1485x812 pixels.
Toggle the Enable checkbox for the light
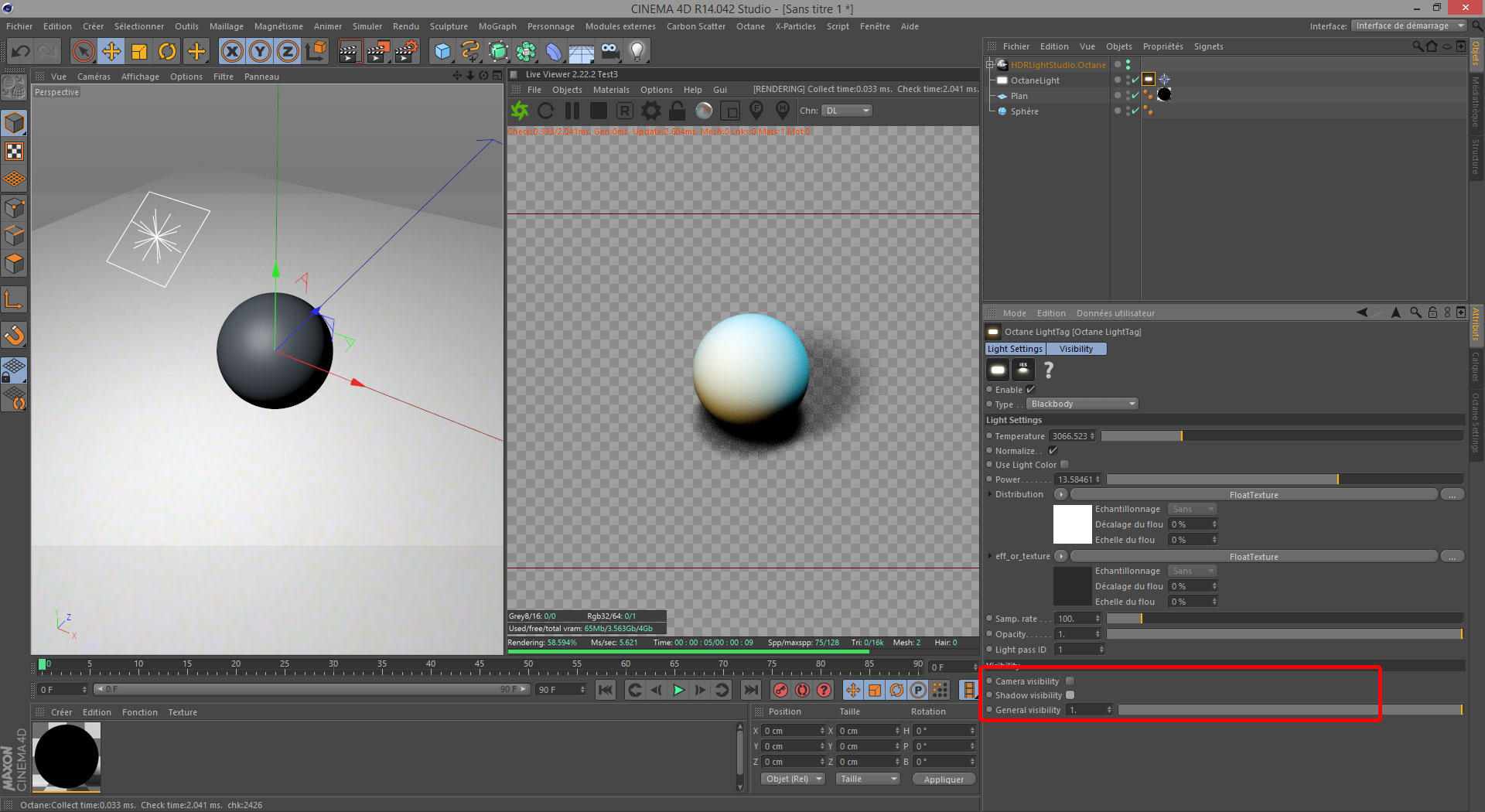click(1030, 390)
